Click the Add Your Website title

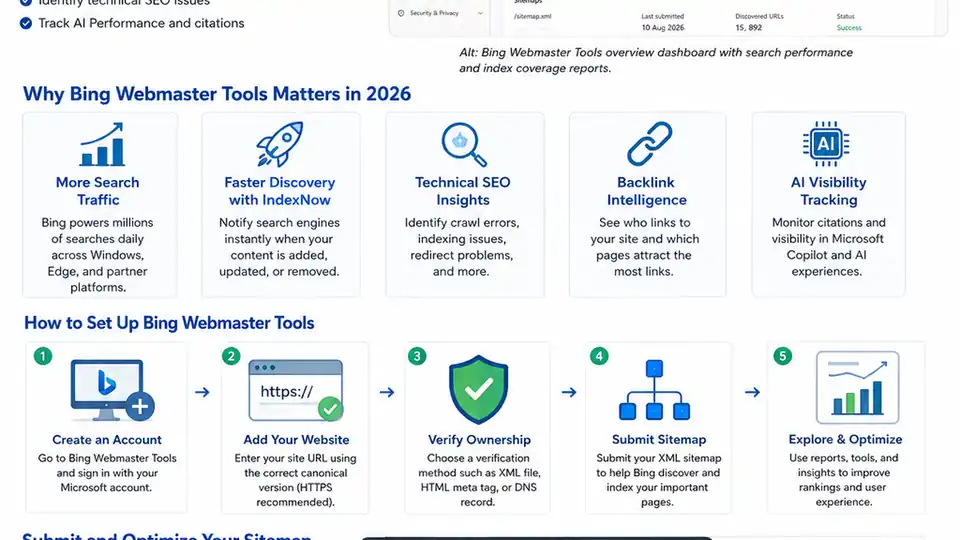click(x=296, y=440)
